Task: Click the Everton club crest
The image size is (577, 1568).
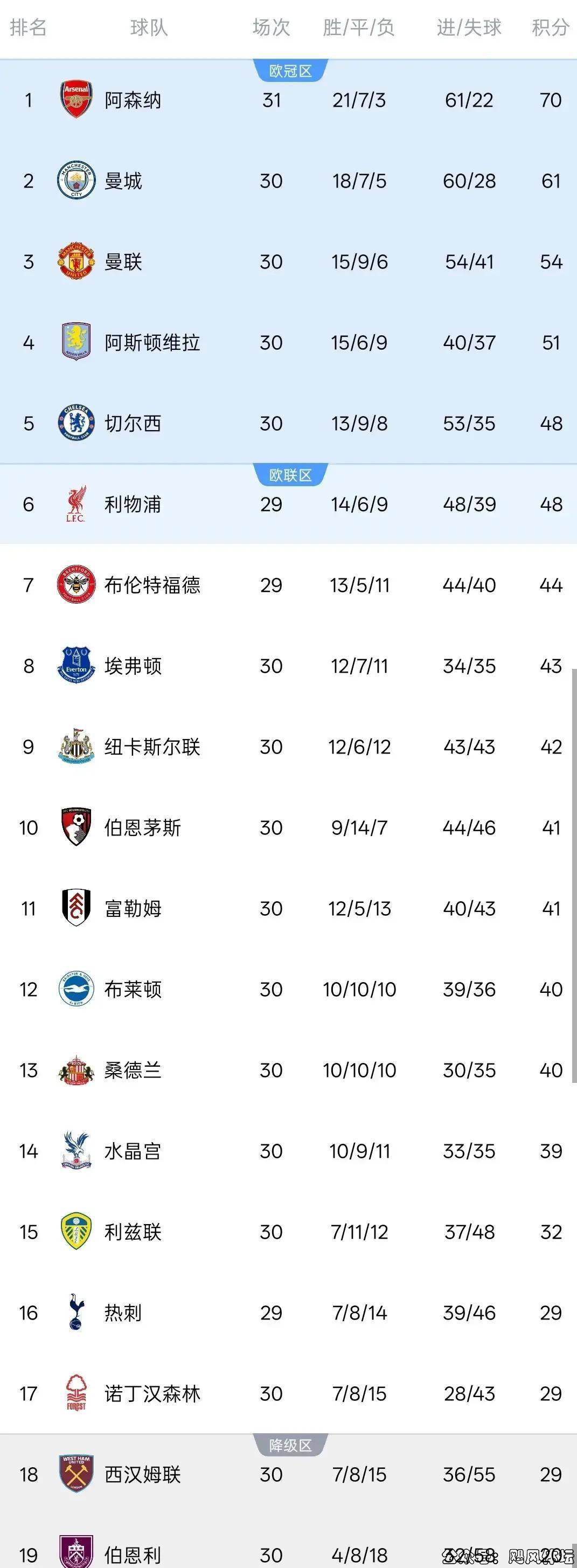Action: coord(76,665)
